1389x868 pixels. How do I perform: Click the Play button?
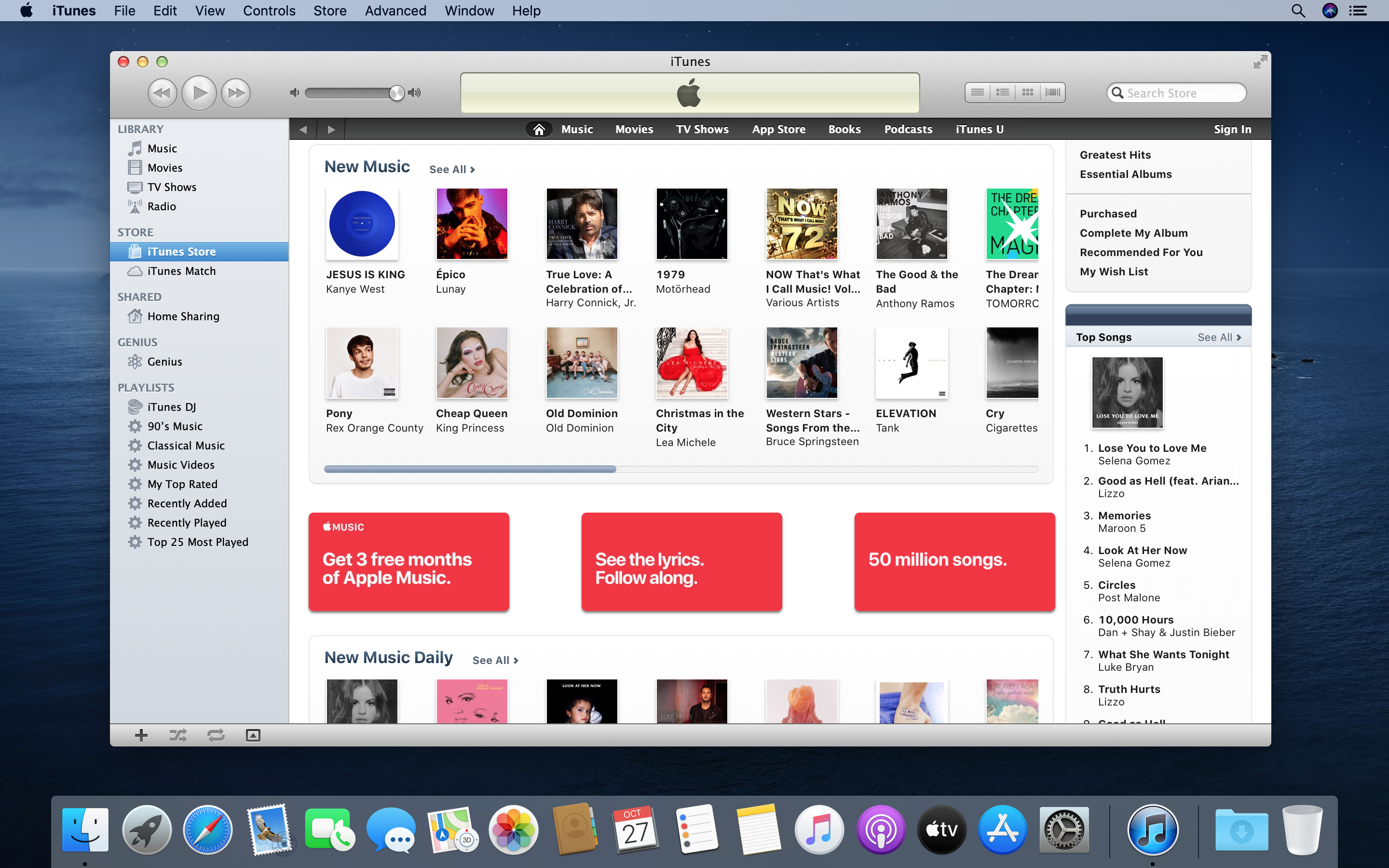coord(199,93)
